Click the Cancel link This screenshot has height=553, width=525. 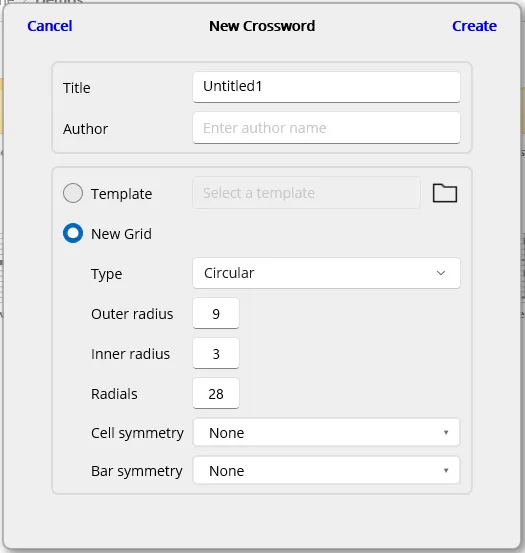(50, 26)
